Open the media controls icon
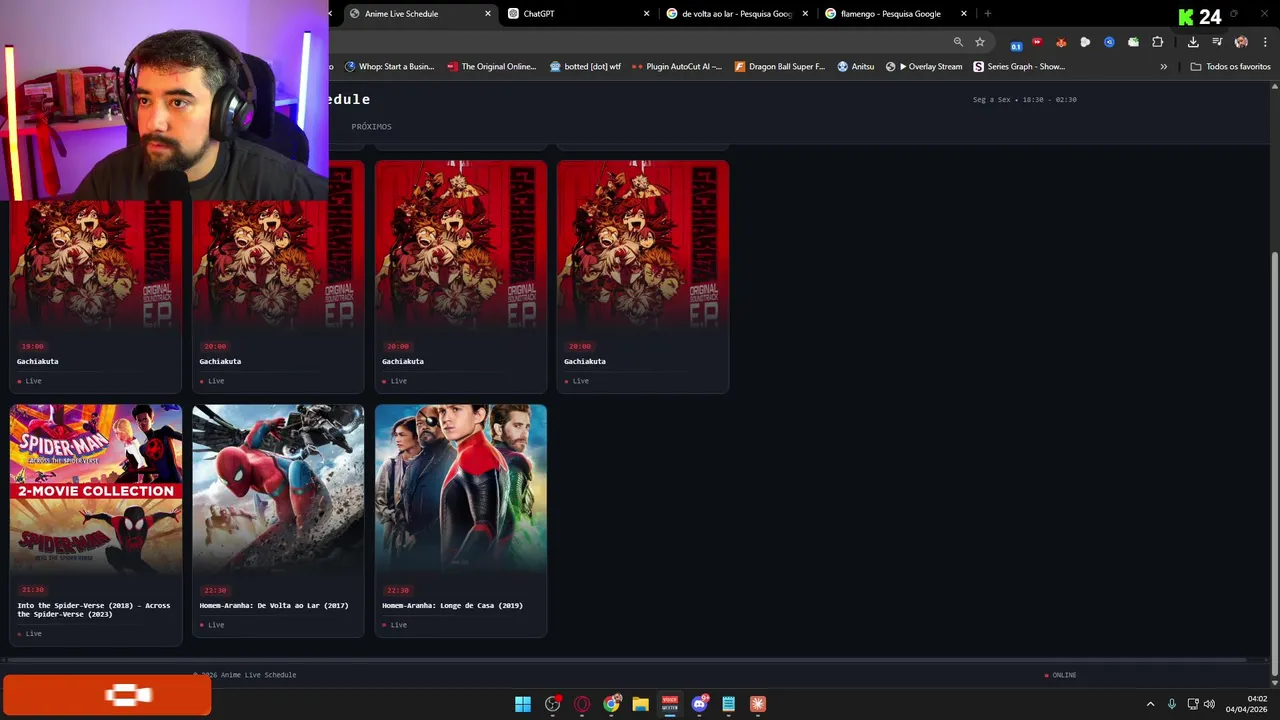This screenshot has height=720, width=1280. pyautogui.click(x=1217, y=42)
